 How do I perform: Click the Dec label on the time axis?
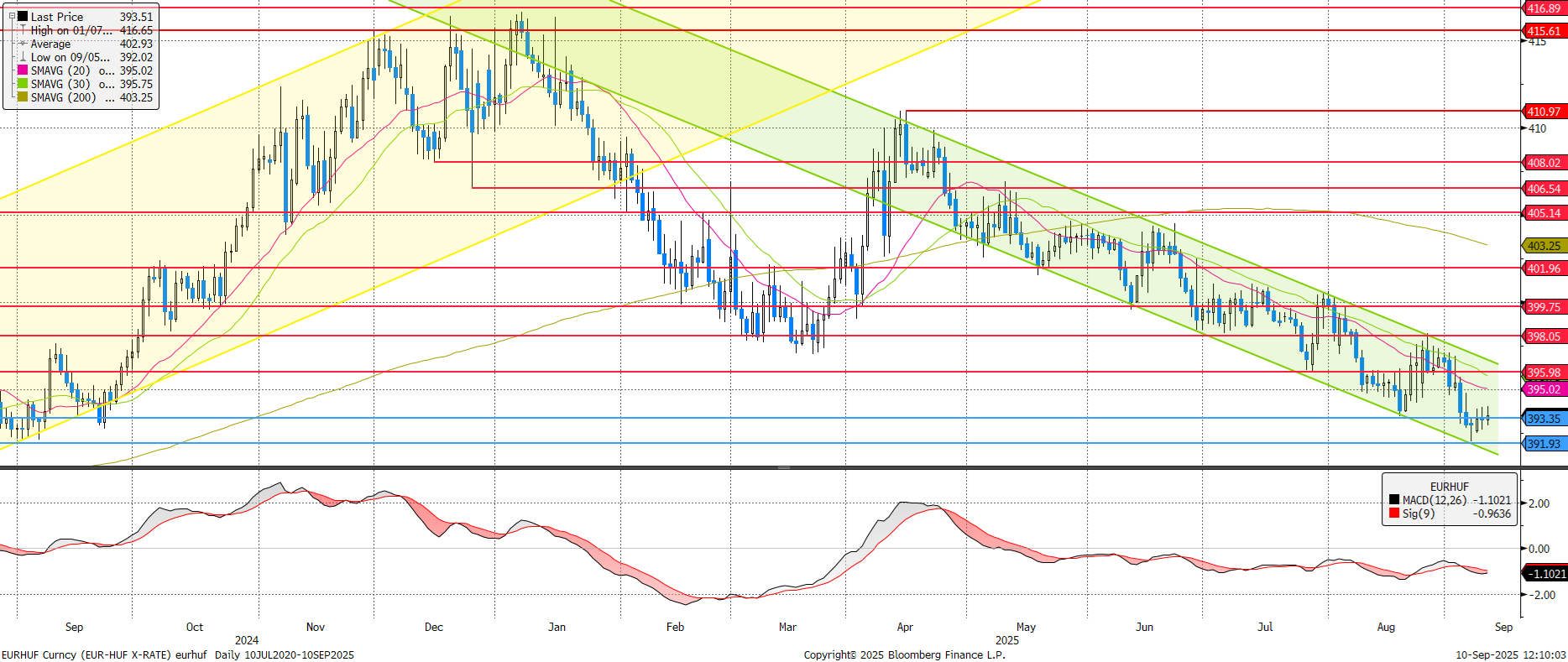(x=434, y=627)
